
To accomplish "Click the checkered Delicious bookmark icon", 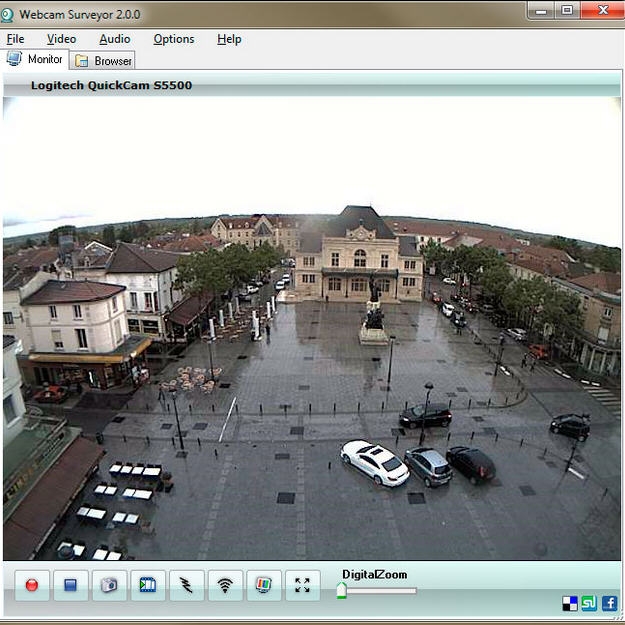I will 570,603.
